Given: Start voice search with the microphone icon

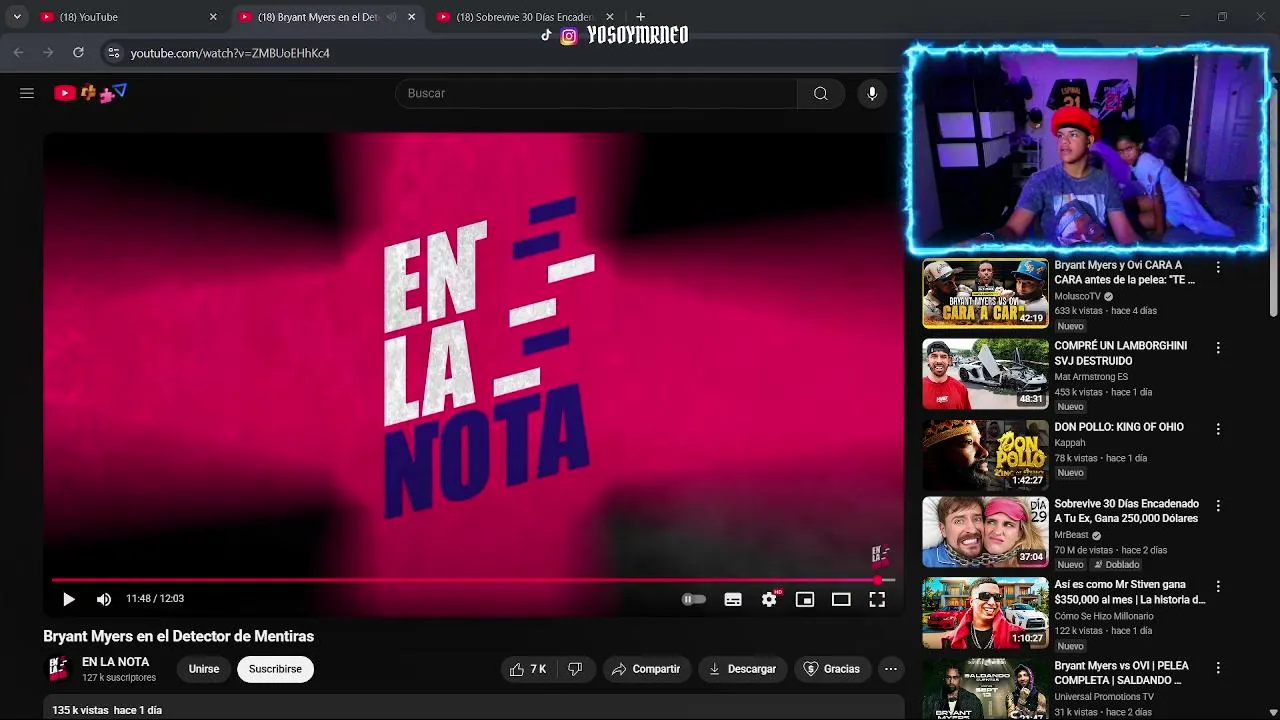Looking at the screenshot, I should click(x=872, y=93).
